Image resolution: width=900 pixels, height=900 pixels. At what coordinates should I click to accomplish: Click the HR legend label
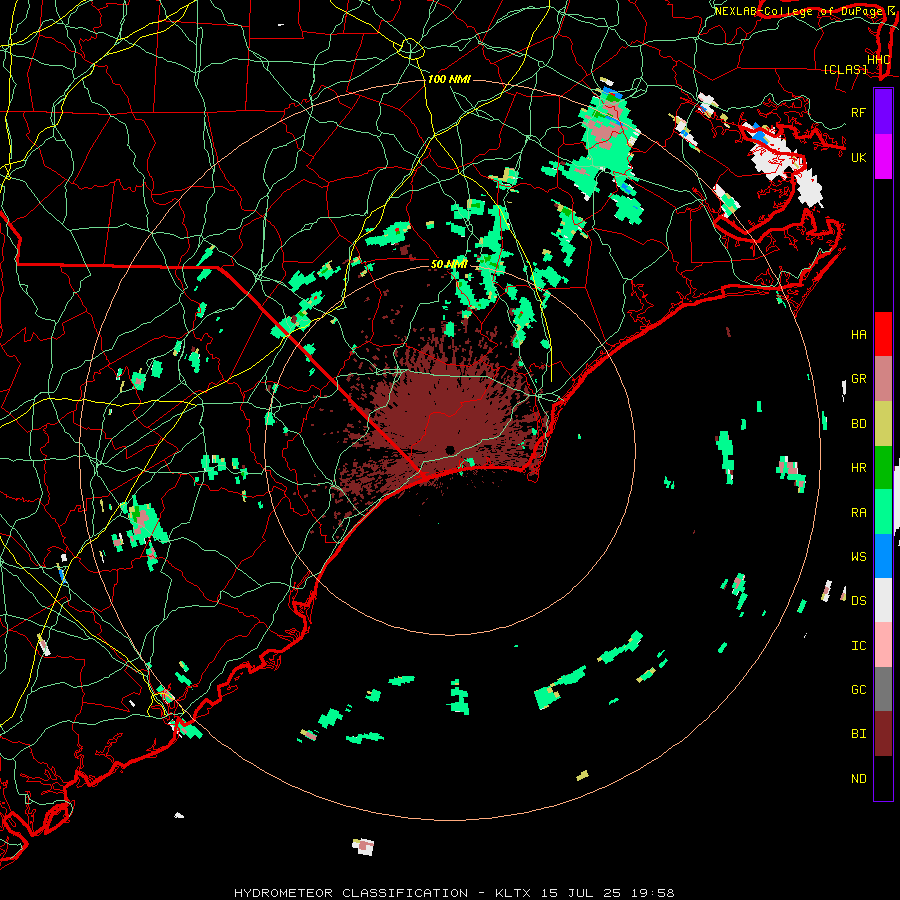coord(858,468)
